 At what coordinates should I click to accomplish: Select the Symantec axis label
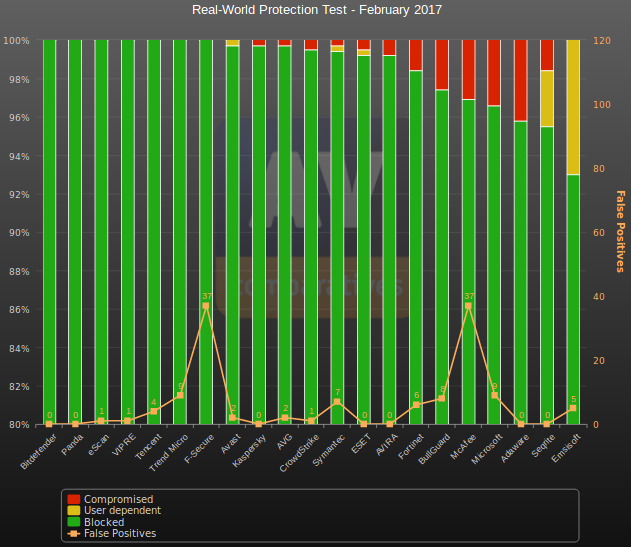(329, 450)
